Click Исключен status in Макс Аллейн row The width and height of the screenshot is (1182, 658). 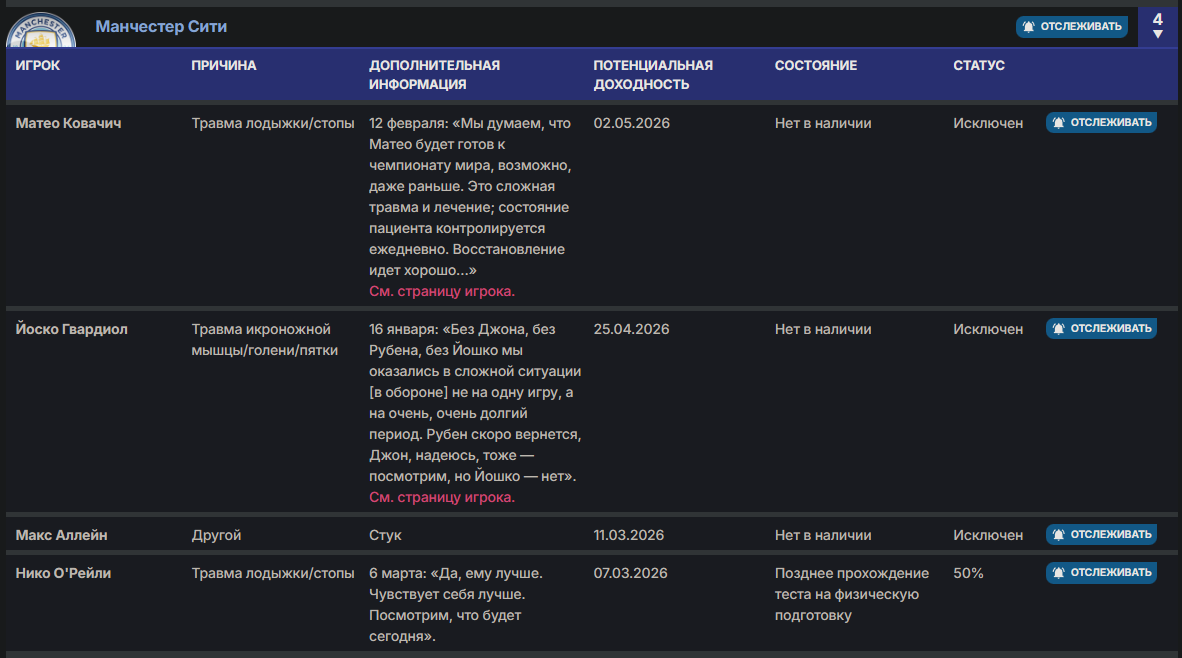pyautogui.click(x=988, y=535)
